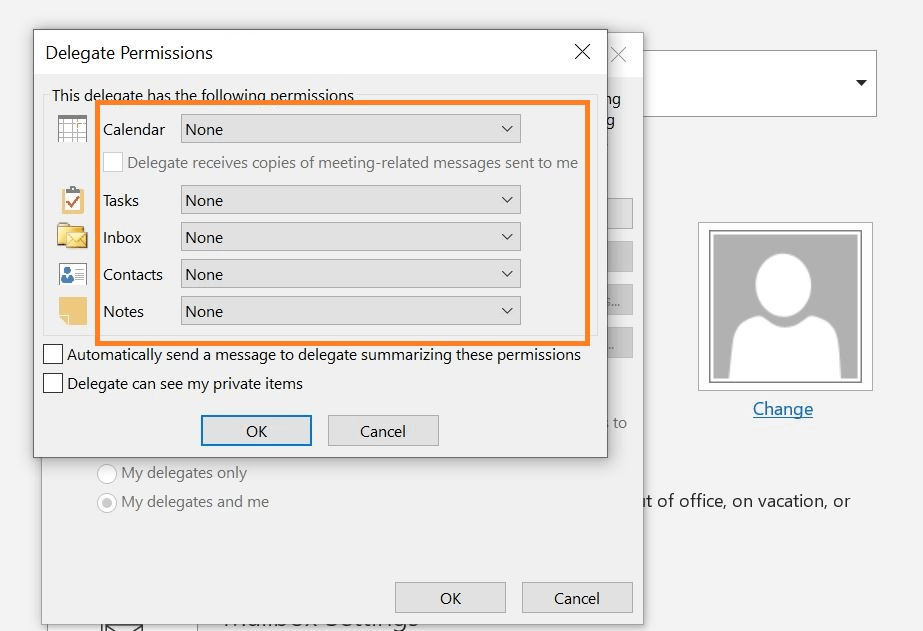Select the My delegates and me radio button
This screenshot has height=631, width=923.
pos(107,502)
